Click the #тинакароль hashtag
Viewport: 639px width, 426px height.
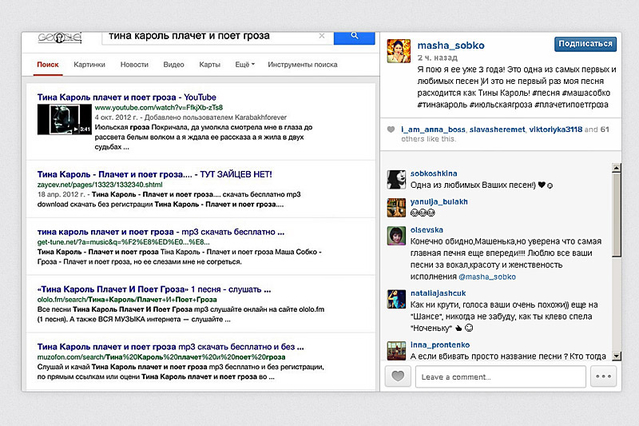click(x=442, y=105)
